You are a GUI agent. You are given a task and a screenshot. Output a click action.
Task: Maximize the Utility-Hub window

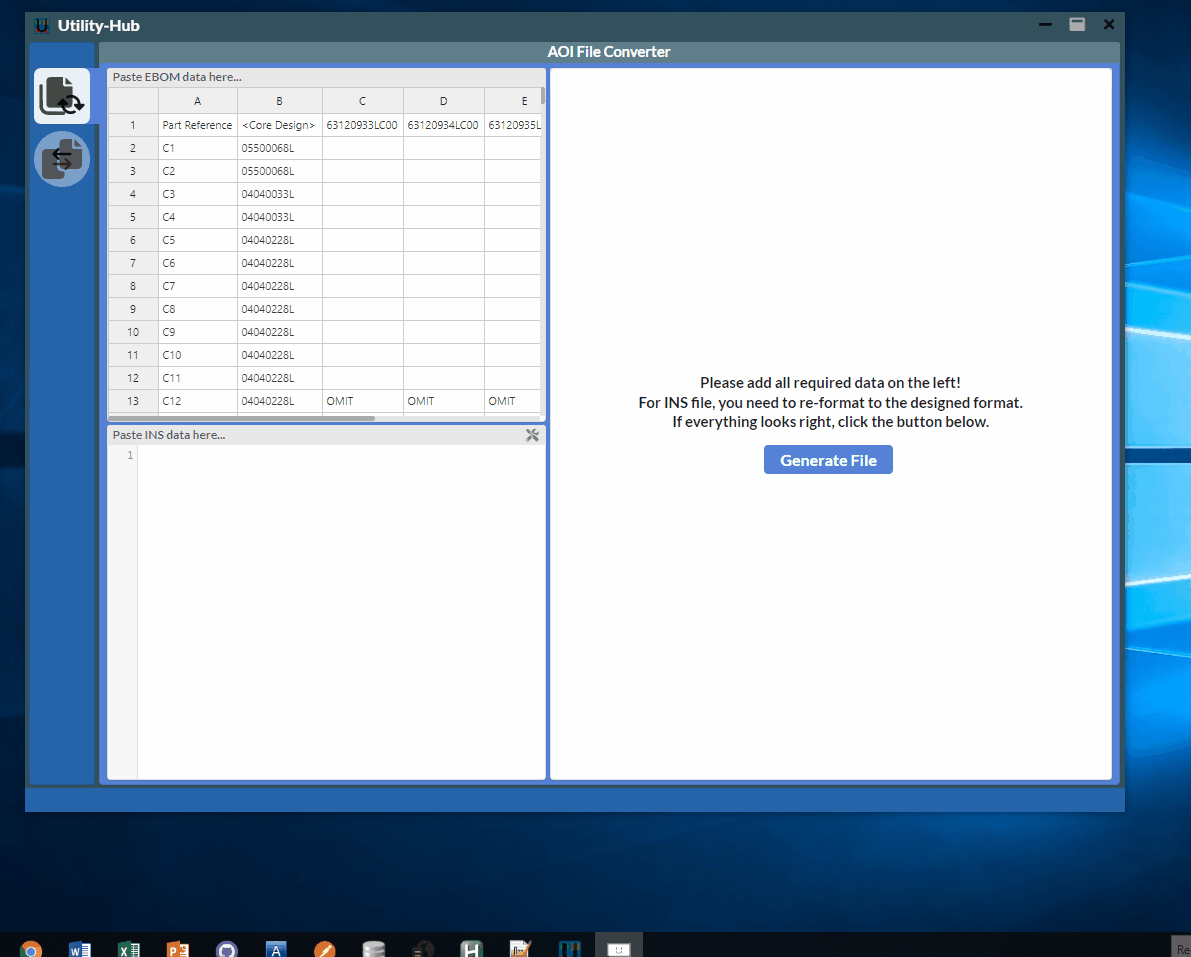pyautogui.click(x=1077, y=24)
